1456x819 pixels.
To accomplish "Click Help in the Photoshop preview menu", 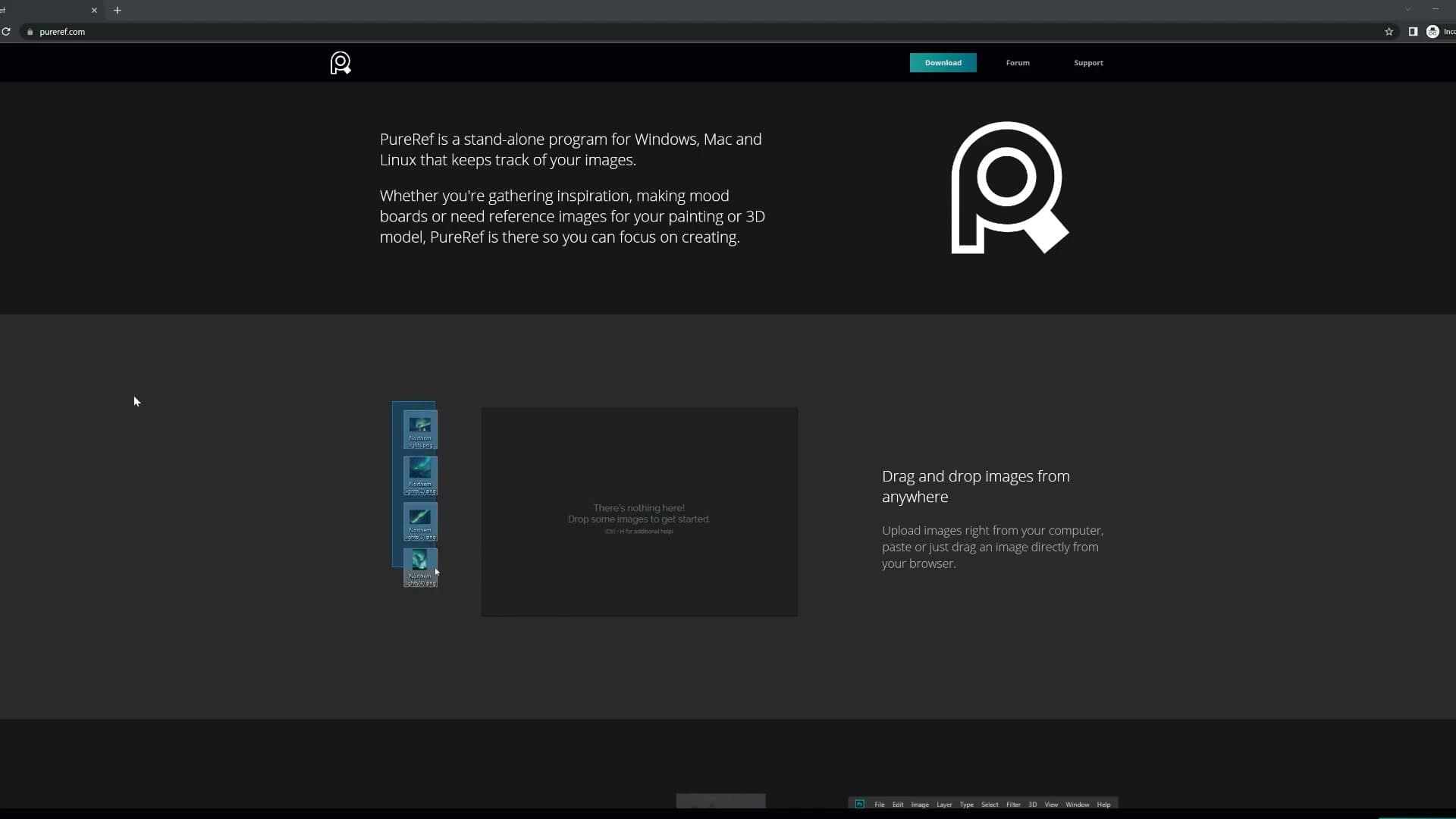I will coord(1103,805).
